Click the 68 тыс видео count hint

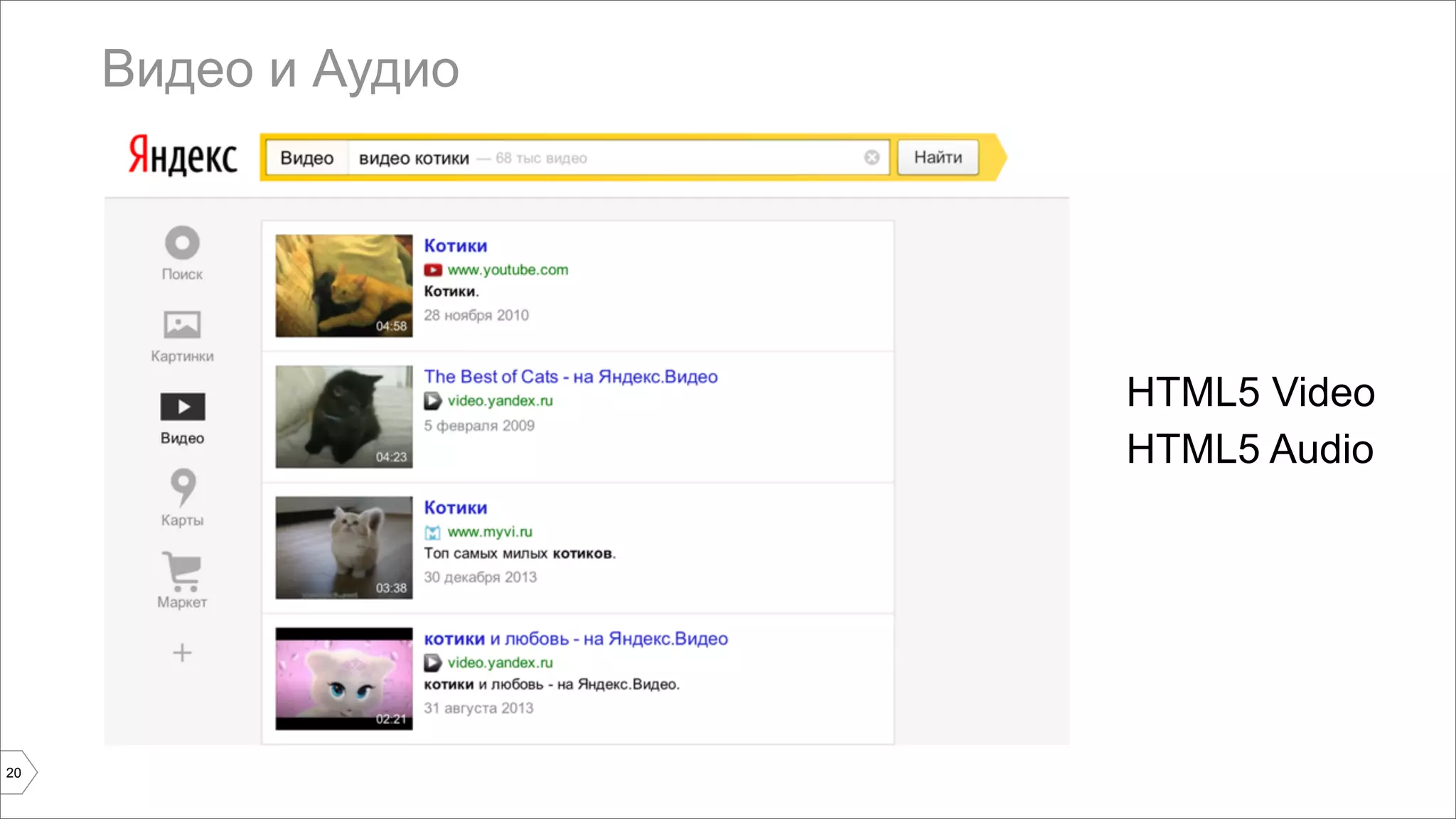tap(541, 159)
